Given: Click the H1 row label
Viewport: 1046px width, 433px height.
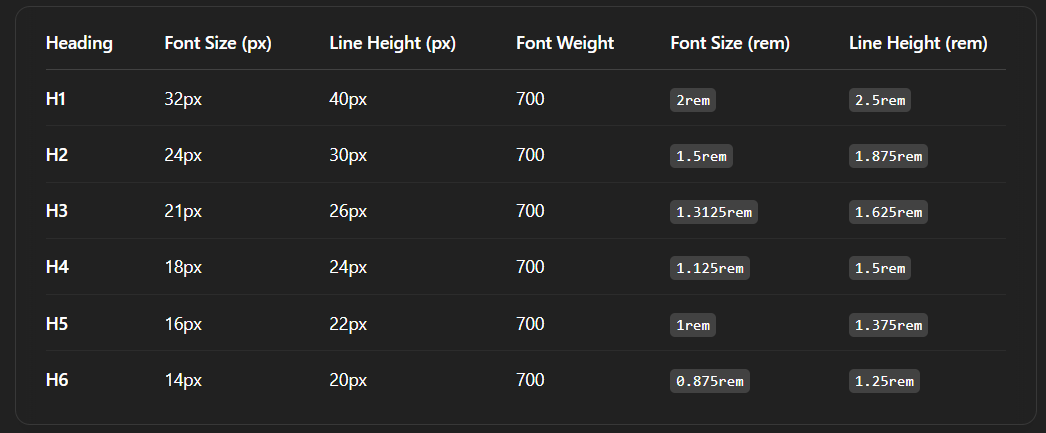Looking at the screenshot, I should point(56,99).
